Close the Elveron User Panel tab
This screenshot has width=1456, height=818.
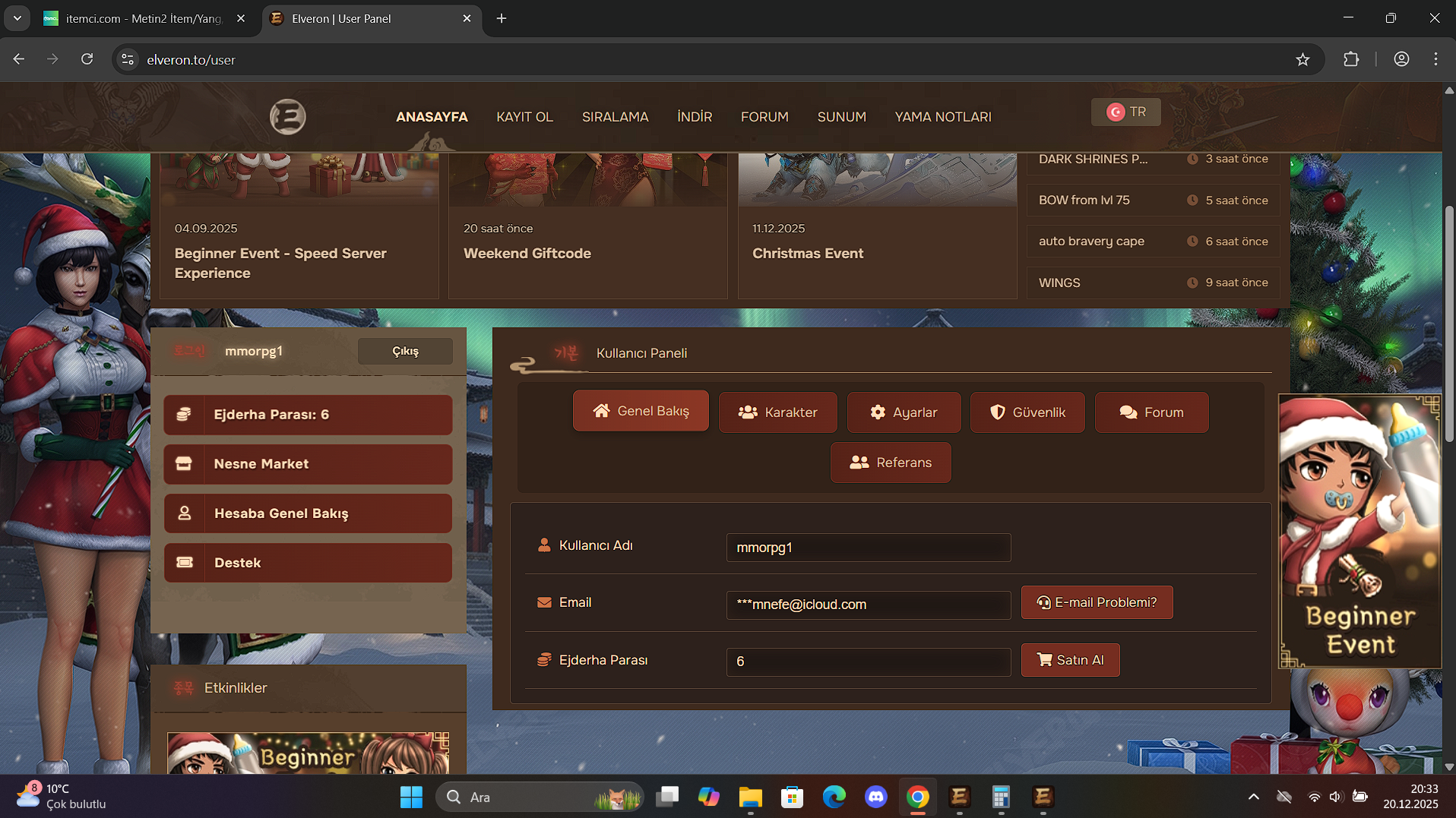click(x=467, y=19)
